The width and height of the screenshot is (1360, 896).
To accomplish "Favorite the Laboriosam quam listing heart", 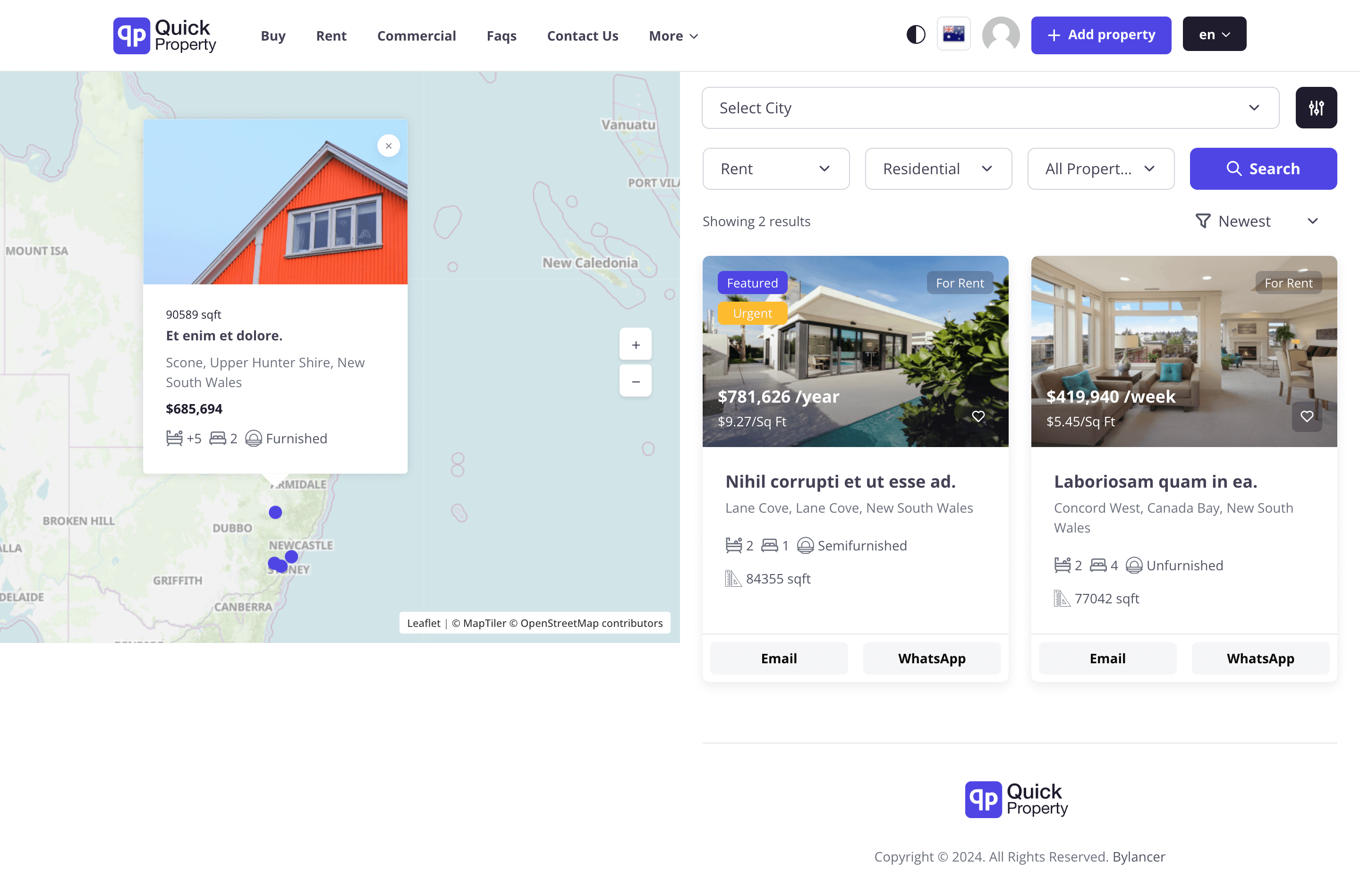I will coord(1307,416).
